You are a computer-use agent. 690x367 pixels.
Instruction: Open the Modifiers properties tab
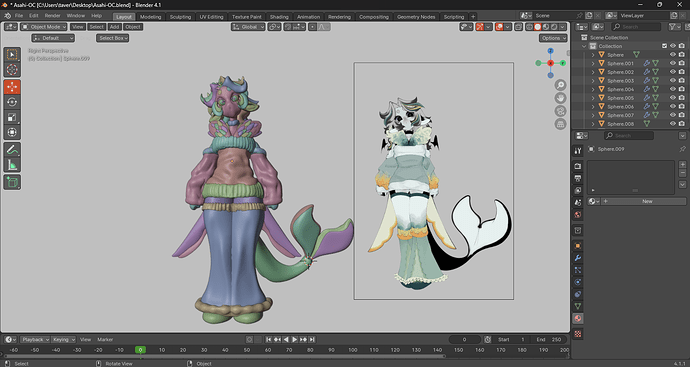tap(578, 258)
